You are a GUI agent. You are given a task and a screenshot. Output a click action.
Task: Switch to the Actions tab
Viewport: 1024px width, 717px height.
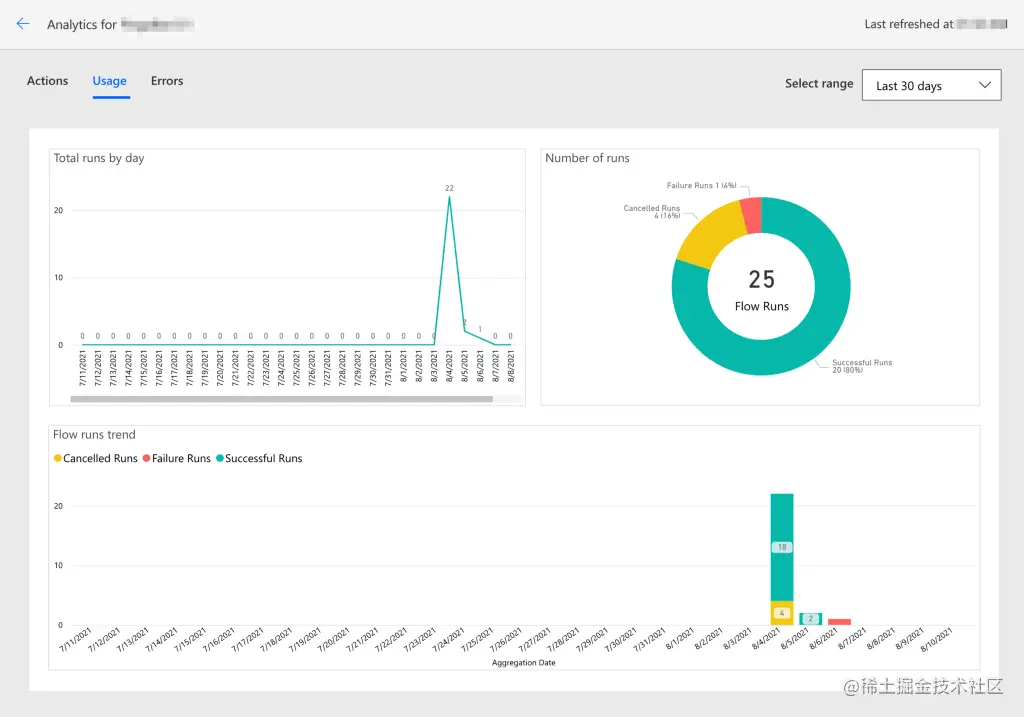pyautogui.click(x=48, y=81)
